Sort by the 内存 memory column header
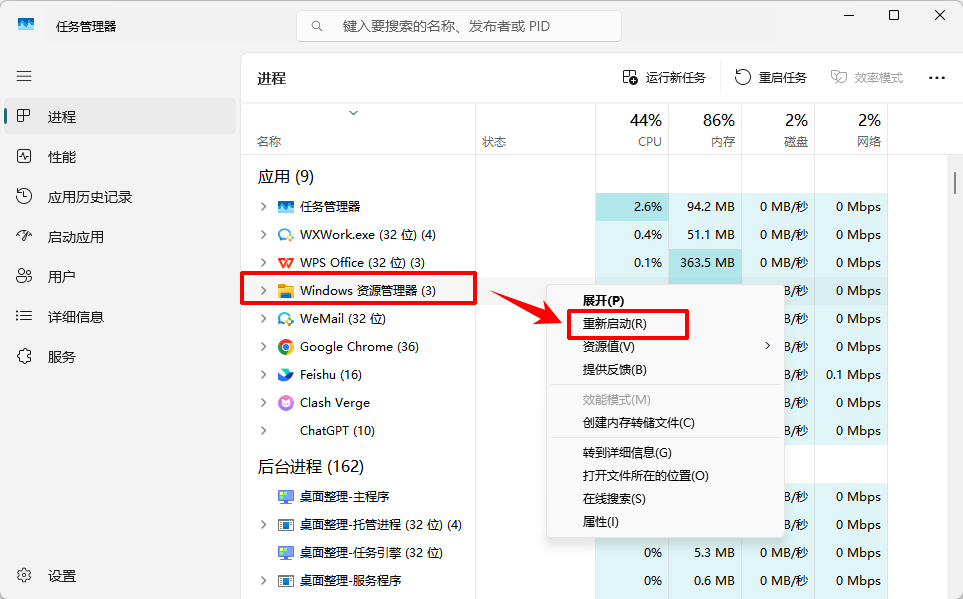963x599 pixels. pos(705,129)
